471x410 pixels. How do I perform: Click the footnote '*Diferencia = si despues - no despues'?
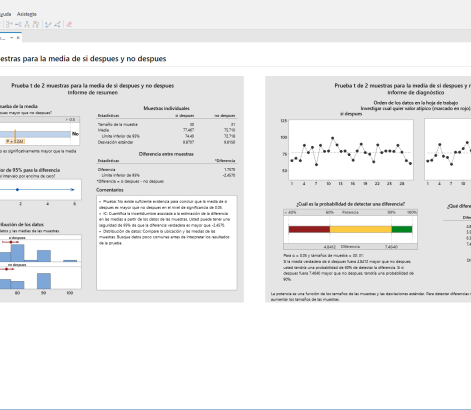point(130,181)
